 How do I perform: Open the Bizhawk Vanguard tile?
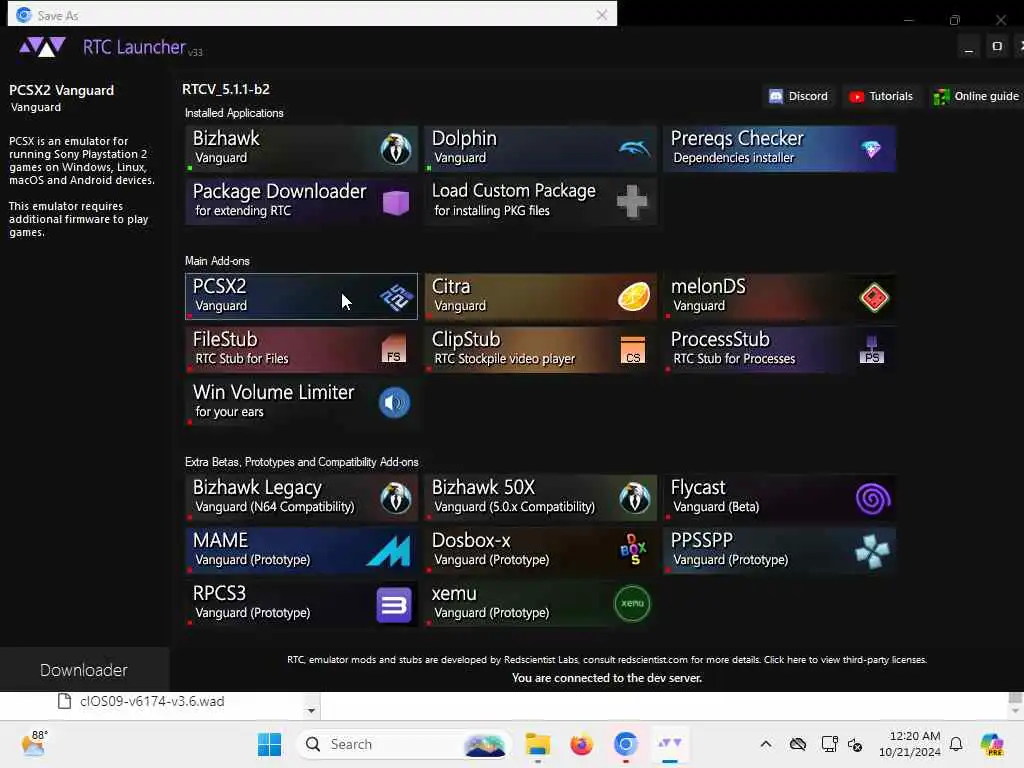[301, 149]
